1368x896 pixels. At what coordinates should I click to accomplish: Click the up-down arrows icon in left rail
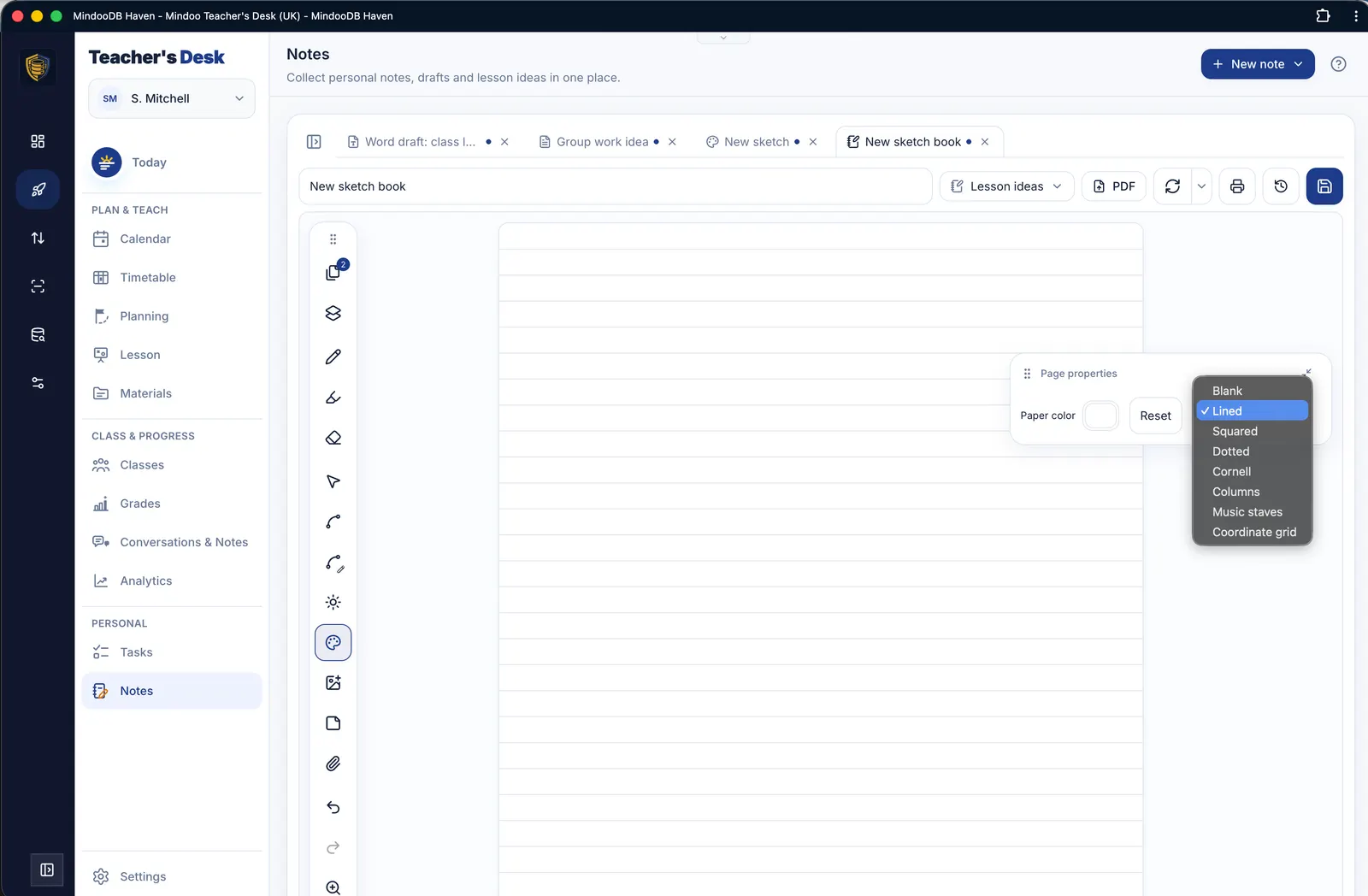coord(38,238)
